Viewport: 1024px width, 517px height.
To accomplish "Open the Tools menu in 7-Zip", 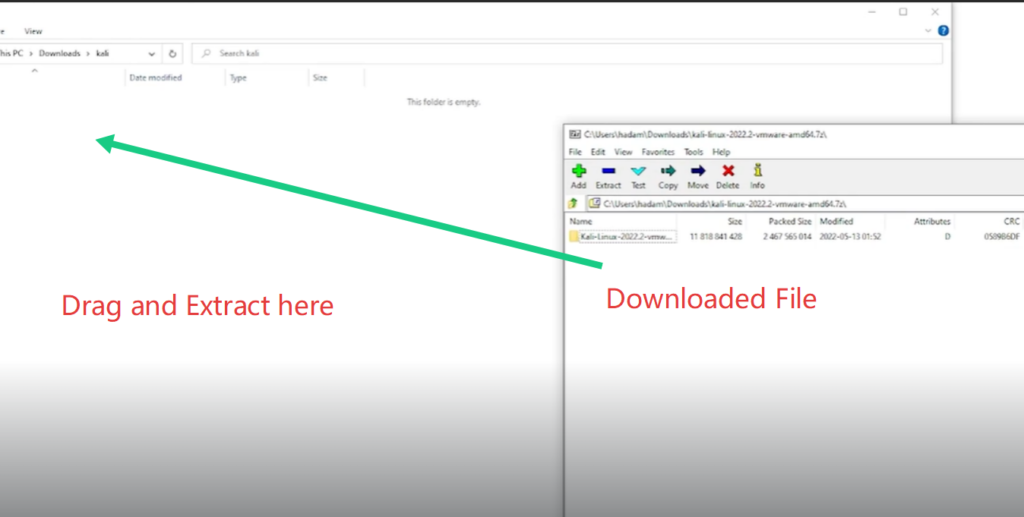I will 694,152.
